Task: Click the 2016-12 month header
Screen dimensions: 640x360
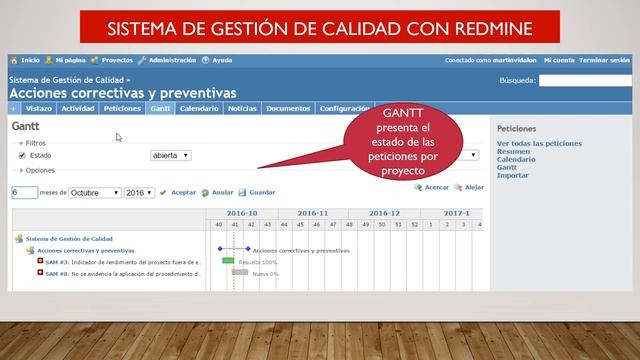Action: [384, 213]
